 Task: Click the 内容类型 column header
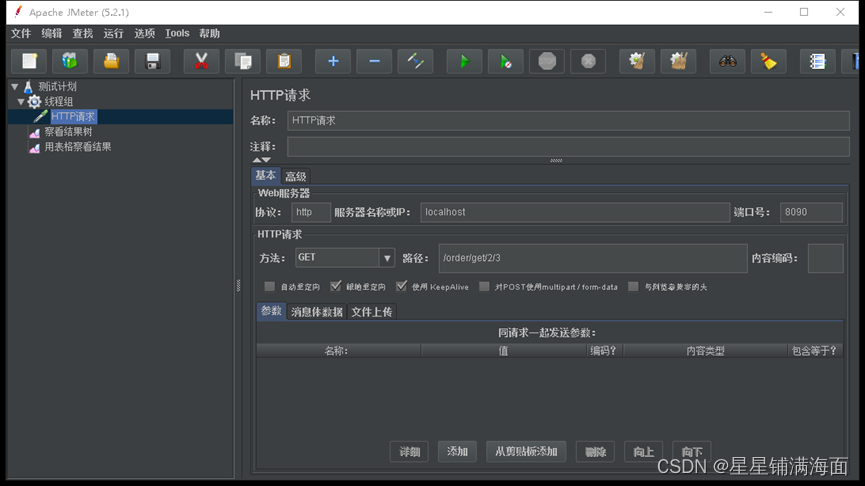(705, 351)
